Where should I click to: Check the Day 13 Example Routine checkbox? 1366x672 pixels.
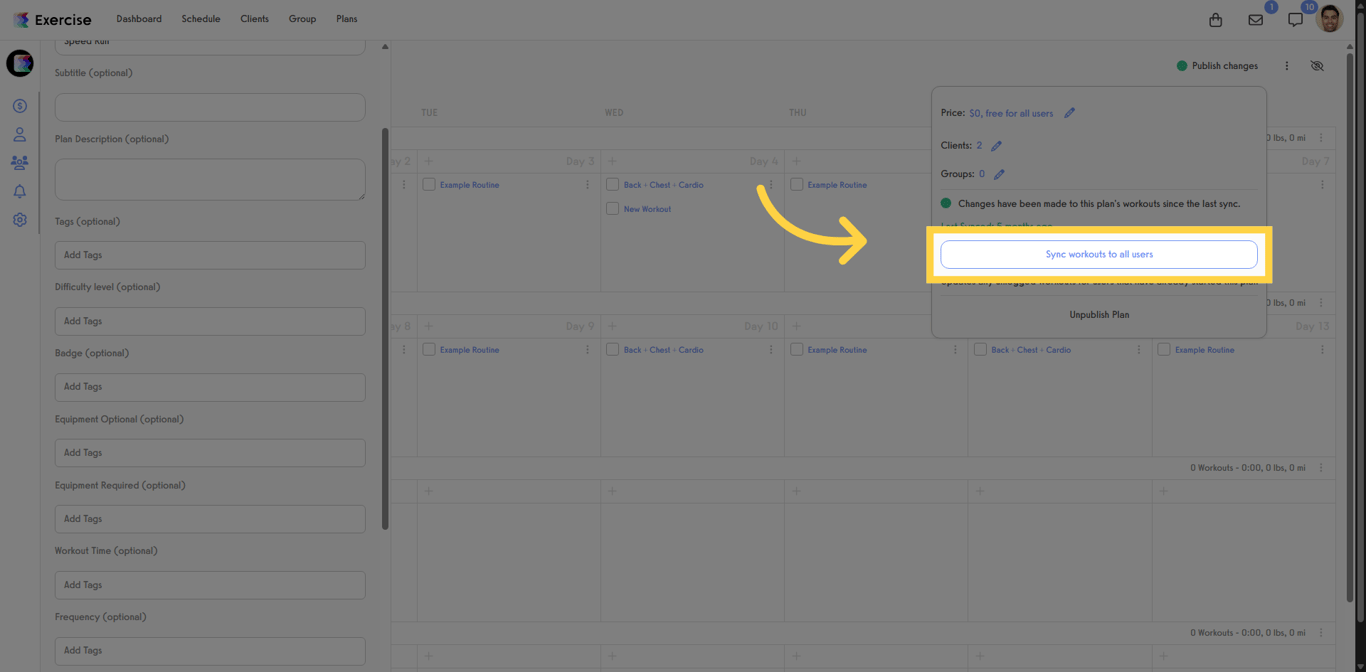(x=1164, y=350)
